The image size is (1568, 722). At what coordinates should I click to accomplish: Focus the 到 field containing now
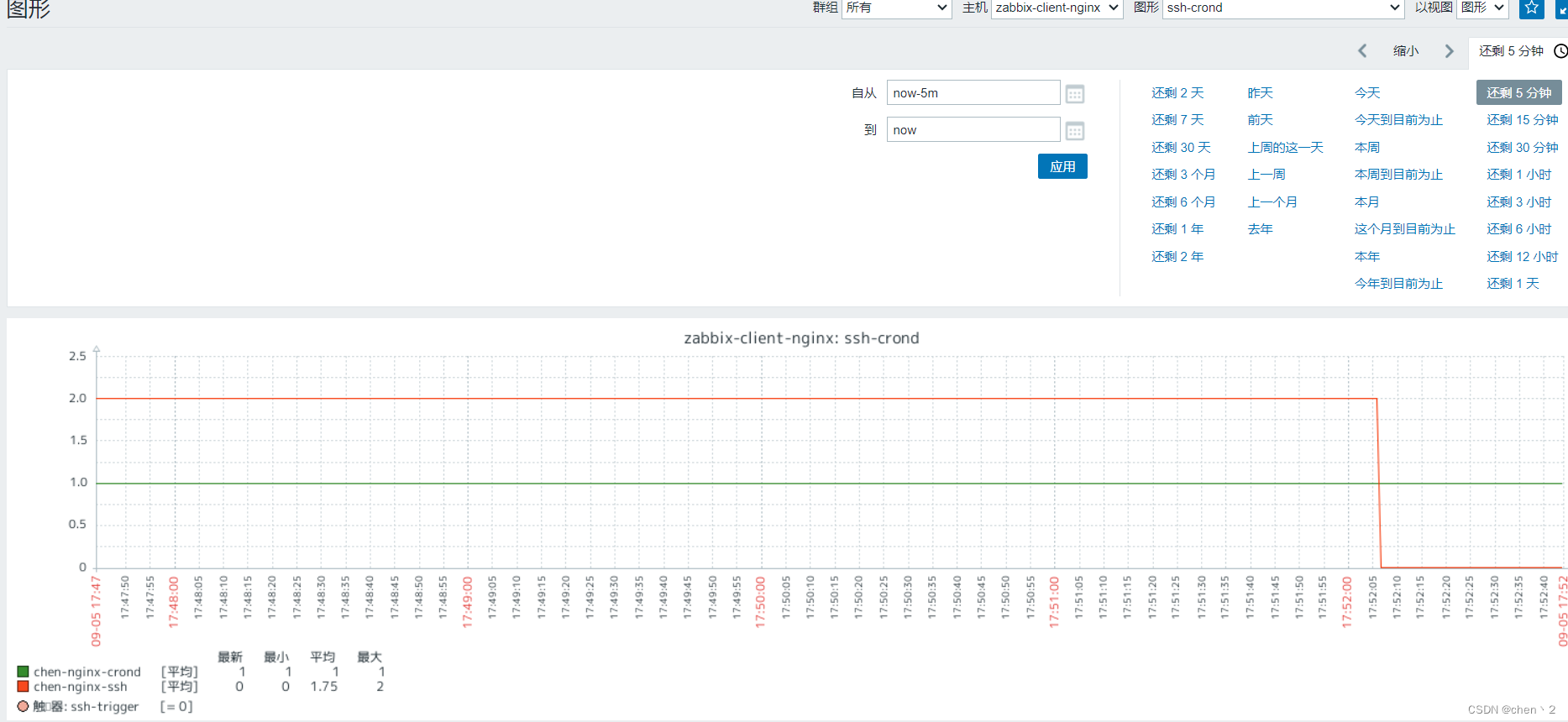pyautogui.click(x=973, y=129)
